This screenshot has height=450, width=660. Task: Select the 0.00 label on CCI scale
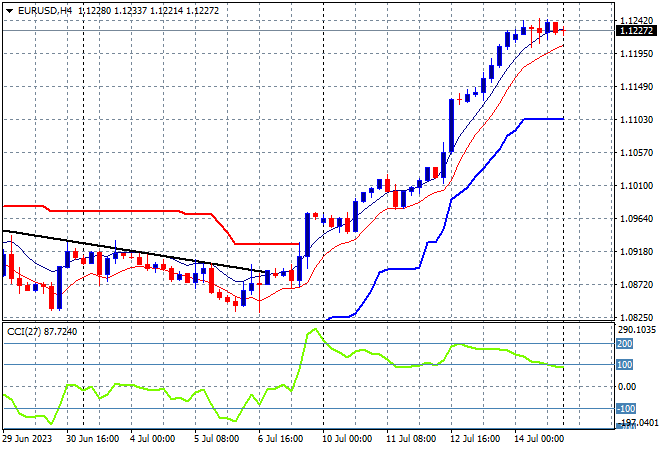(627, 386)
